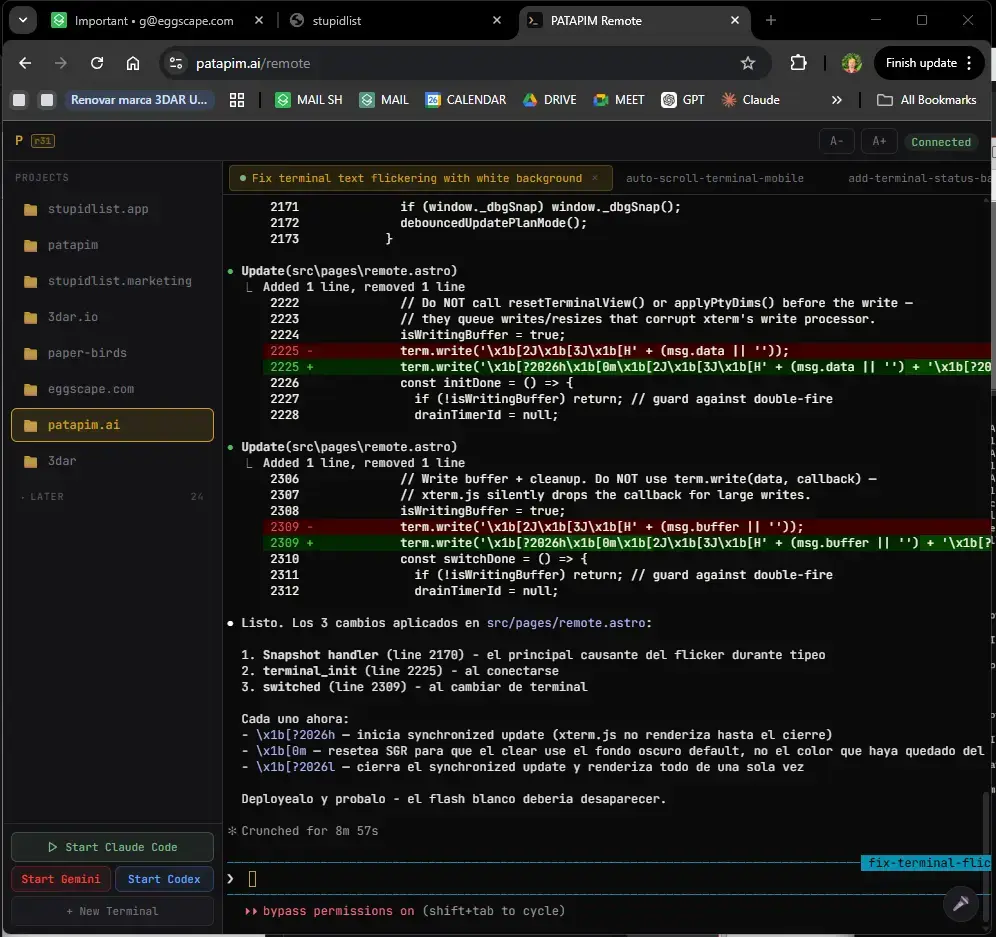Decrease font size with A- button
Viewport: 996px width, 937px height.
point(837,141)
